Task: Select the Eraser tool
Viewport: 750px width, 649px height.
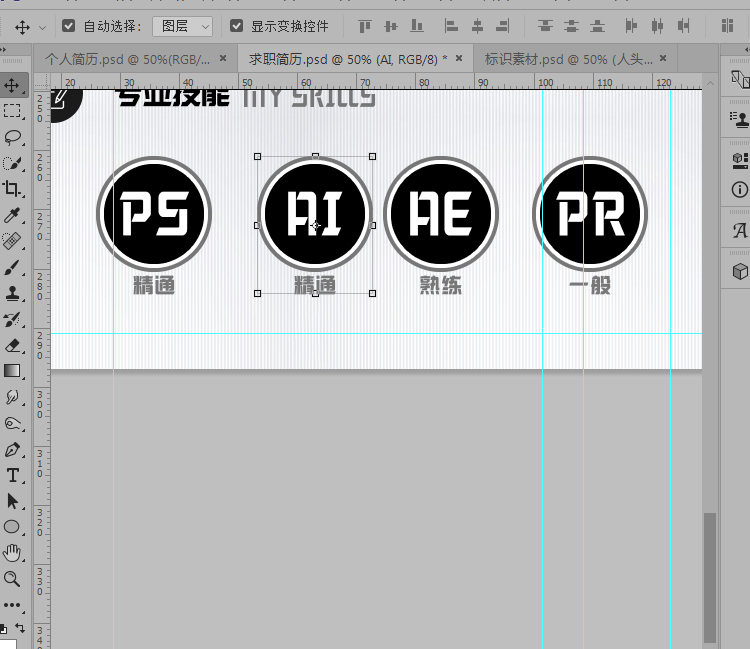Action: tap(12, 345)
